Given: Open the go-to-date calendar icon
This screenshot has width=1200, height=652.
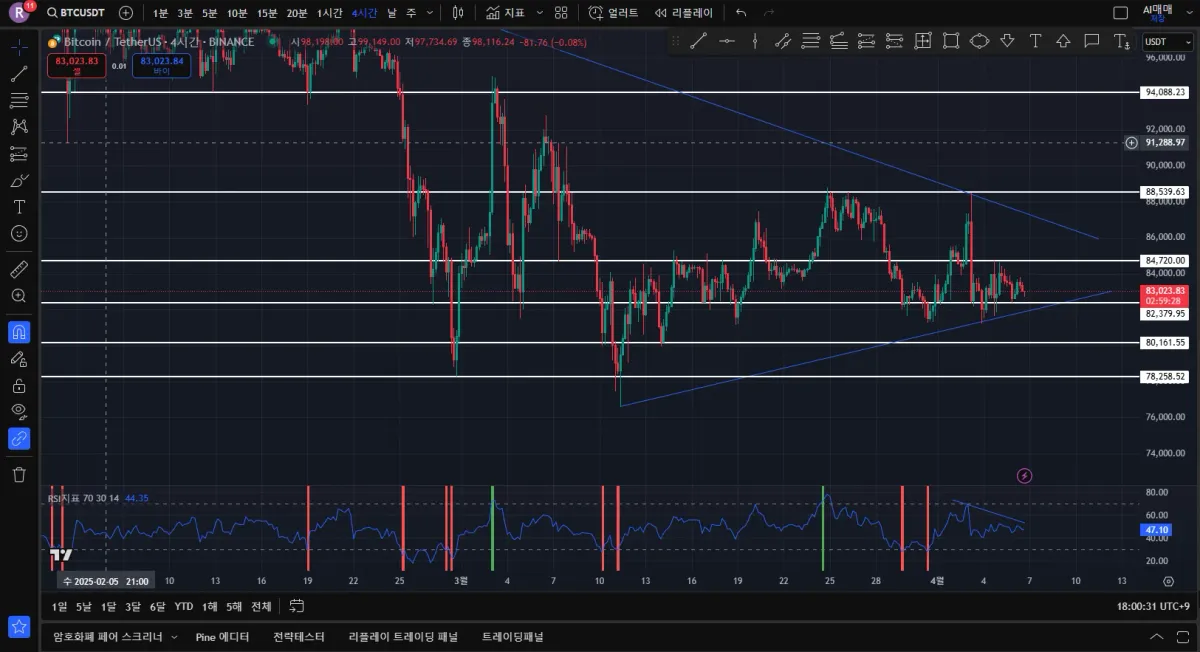Looking at the screenshot, I should click(297, 606).
